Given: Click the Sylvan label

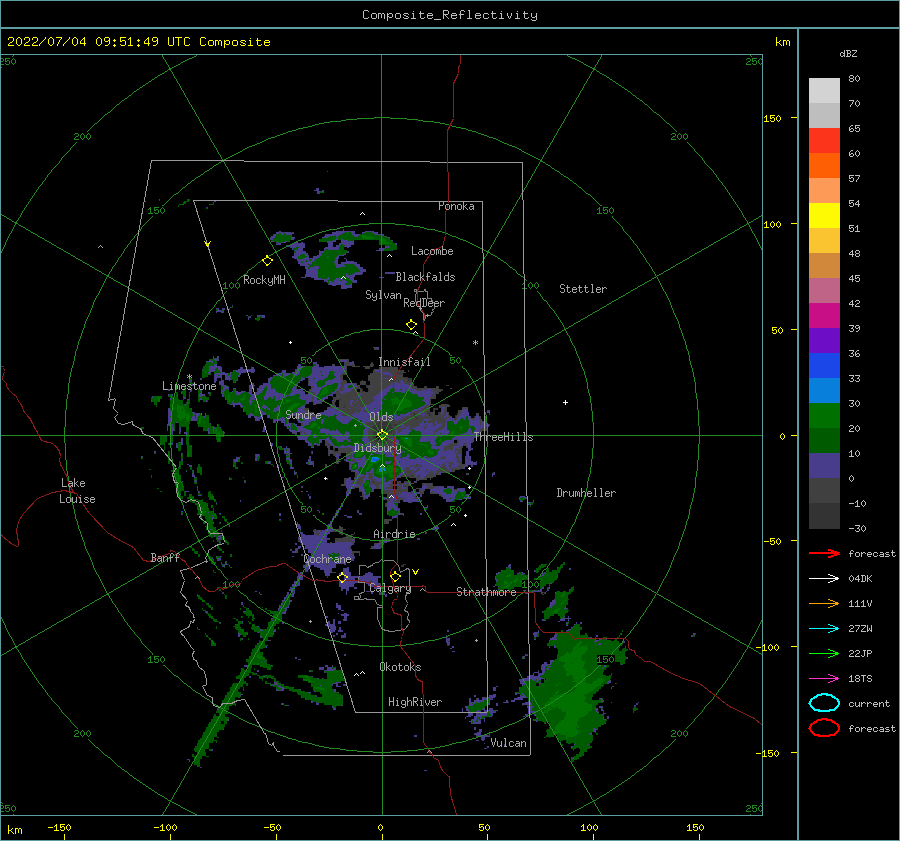Looking at the screenshot, I should [383, 295].
